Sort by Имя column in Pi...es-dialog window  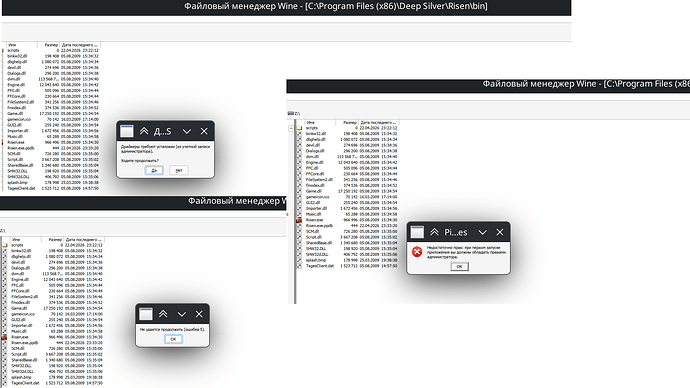point(320,122)
